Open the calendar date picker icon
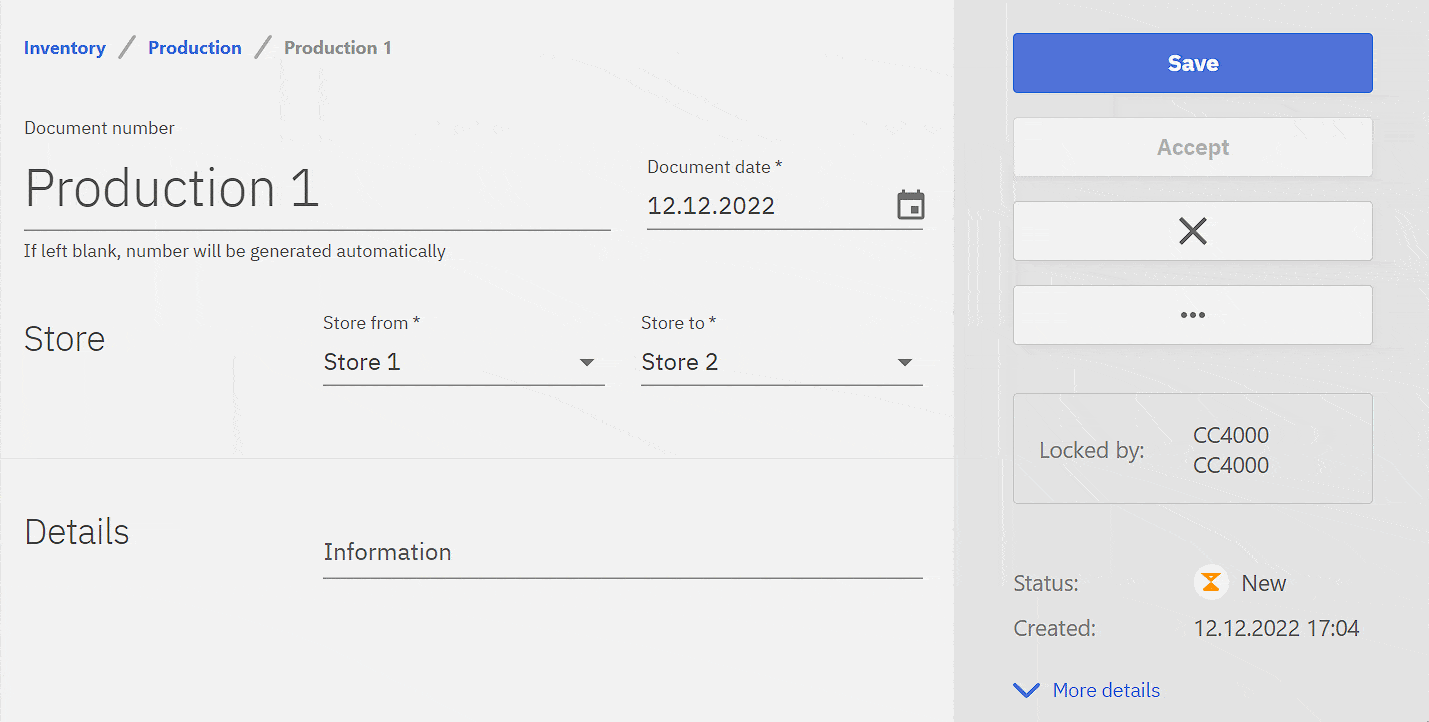1429x722 pixels. tap(910, 205)
